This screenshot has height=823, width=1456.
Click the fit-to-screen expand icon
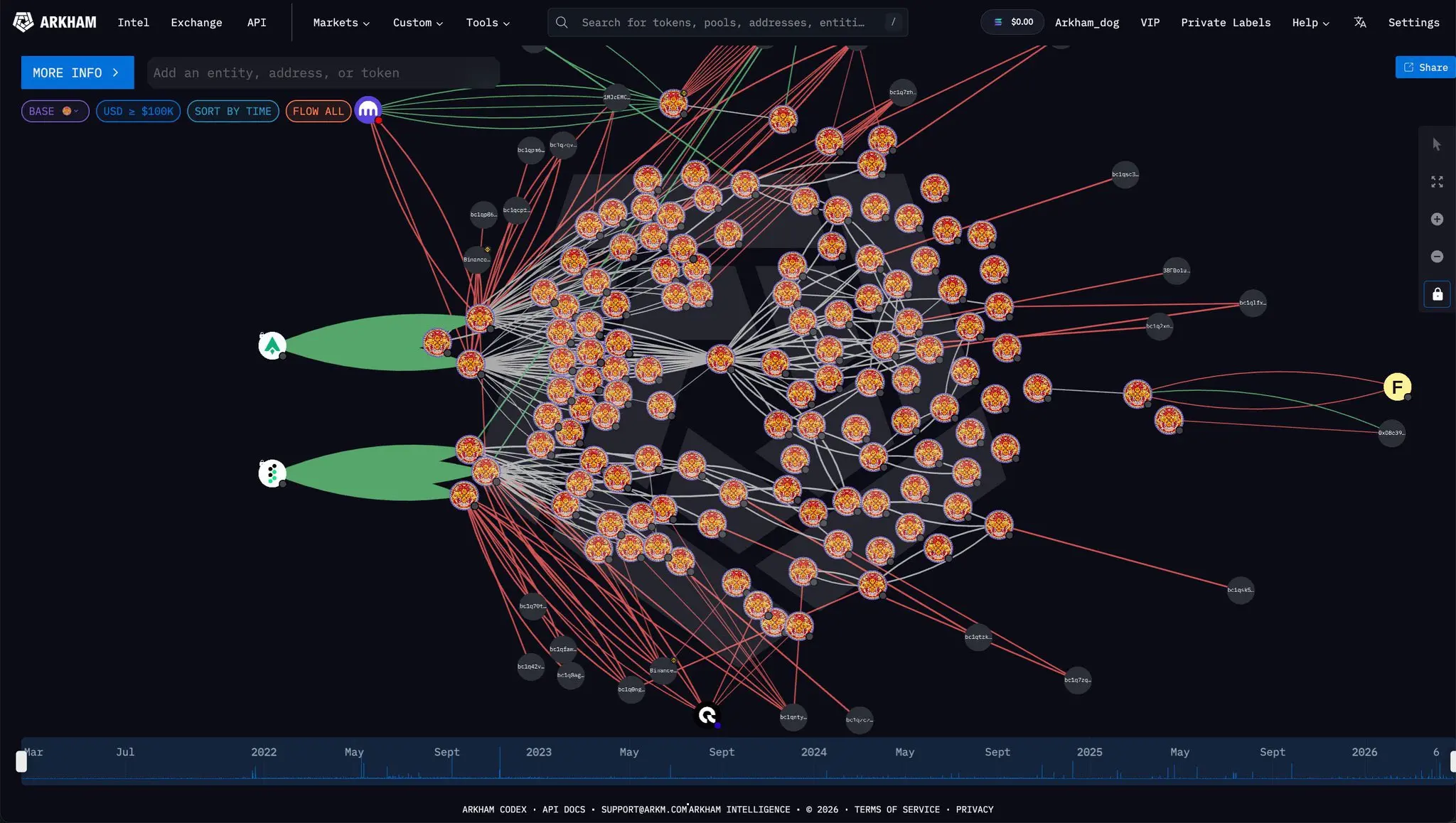coord(1437,182)
